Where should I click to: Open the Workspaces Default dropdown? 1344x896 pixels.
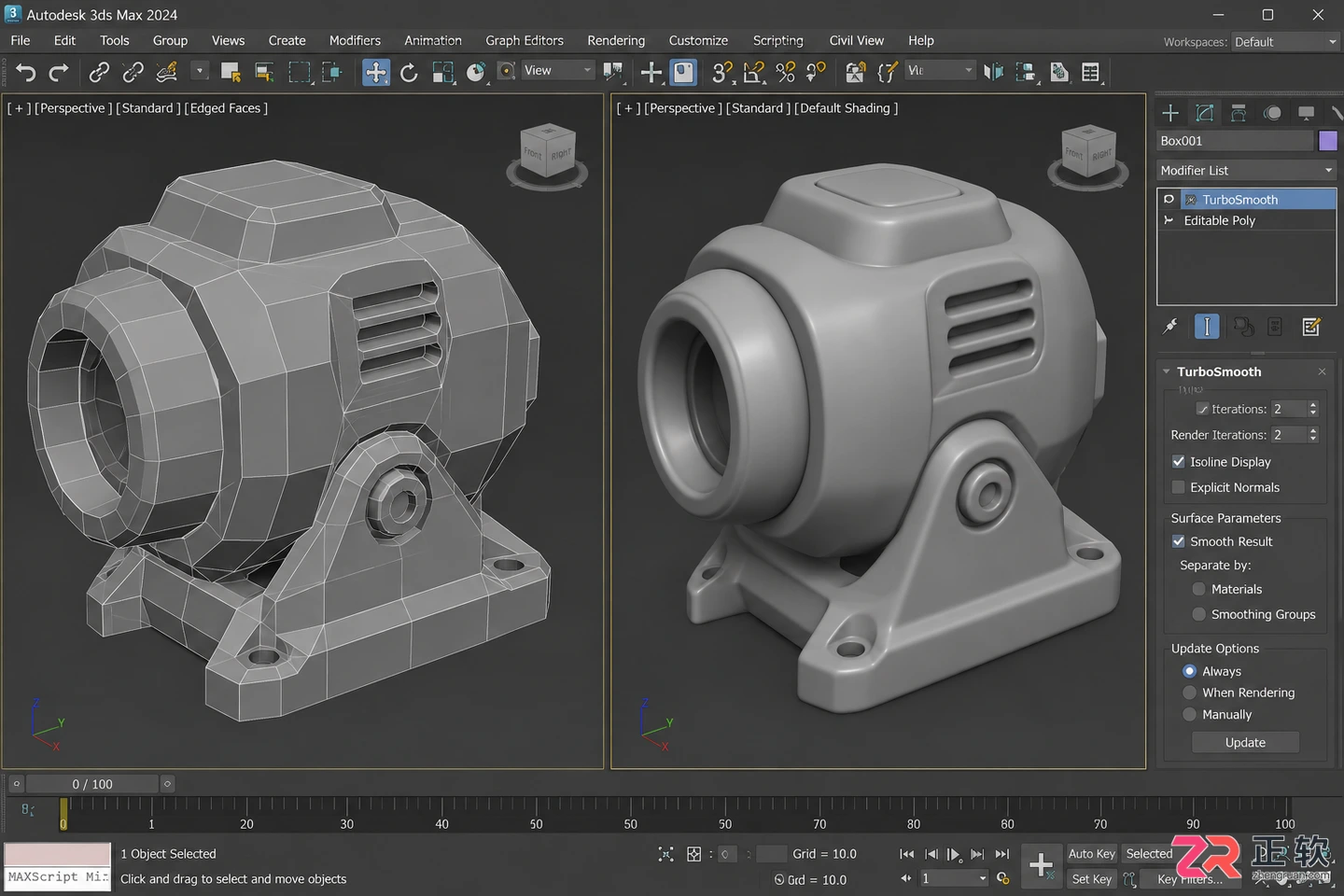point(1285,42)
